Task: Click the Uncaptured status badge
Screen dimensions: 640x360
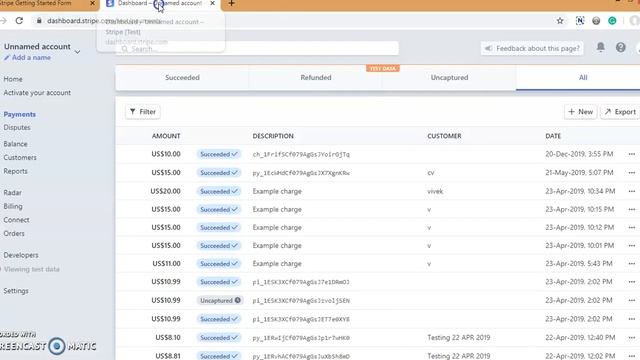Action: point(220,300)
